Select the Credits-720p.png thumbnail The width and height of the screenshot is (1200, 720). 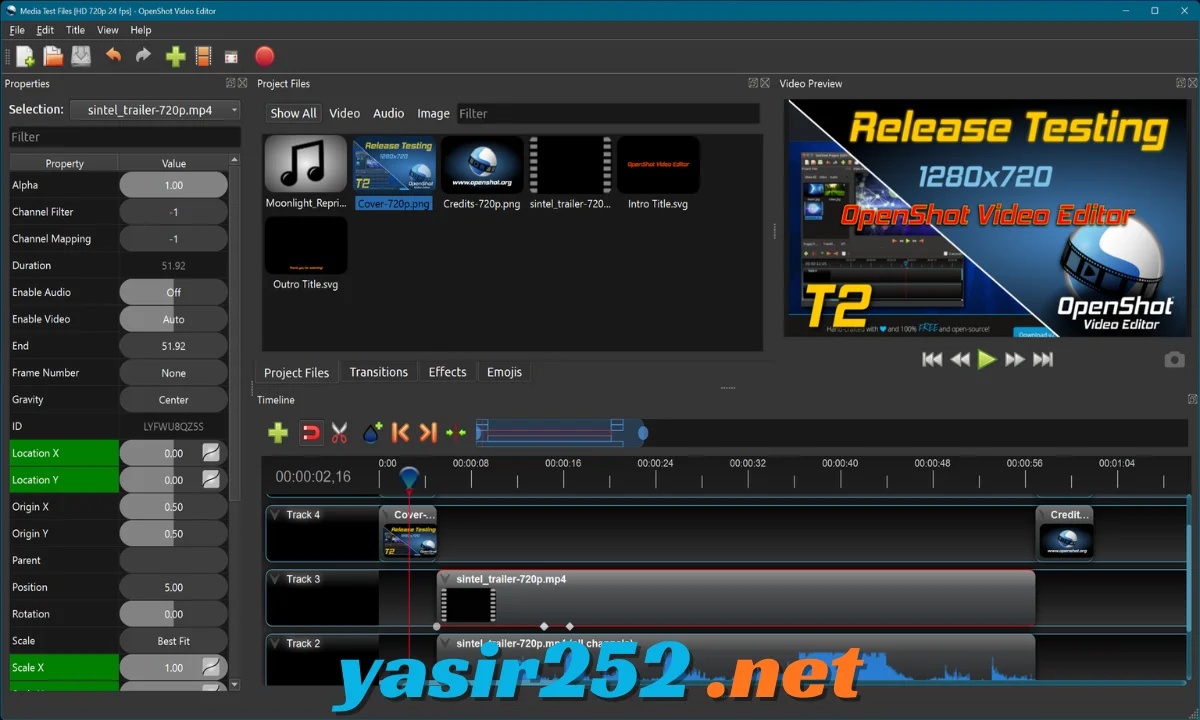click(x=482, y=165)
